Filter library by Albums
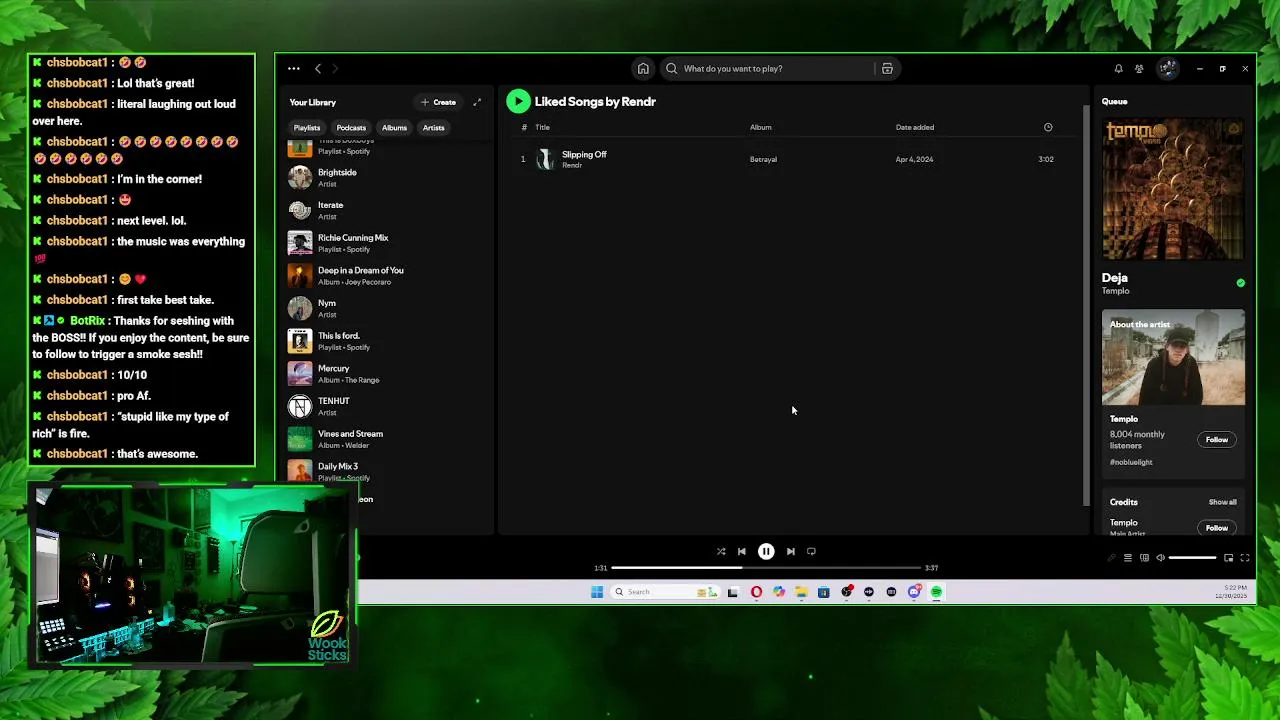1280x720 pixels. [x=394, y=128]
